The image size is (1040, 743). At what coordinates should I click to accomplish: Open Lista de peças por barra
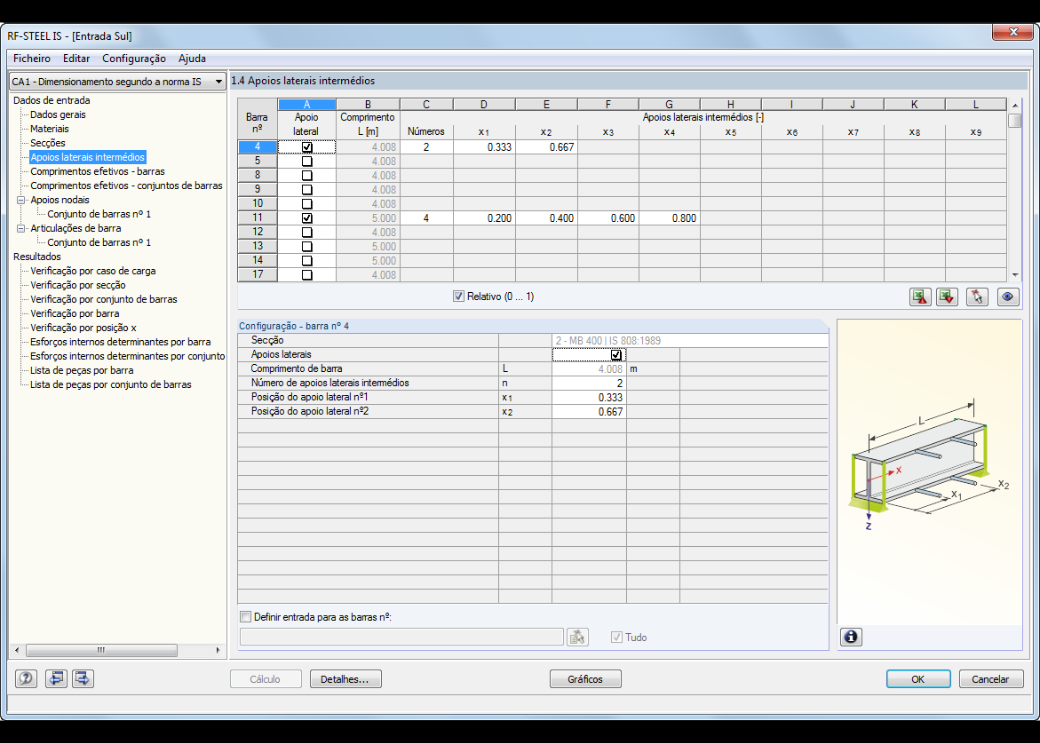(x=82, y=370)
